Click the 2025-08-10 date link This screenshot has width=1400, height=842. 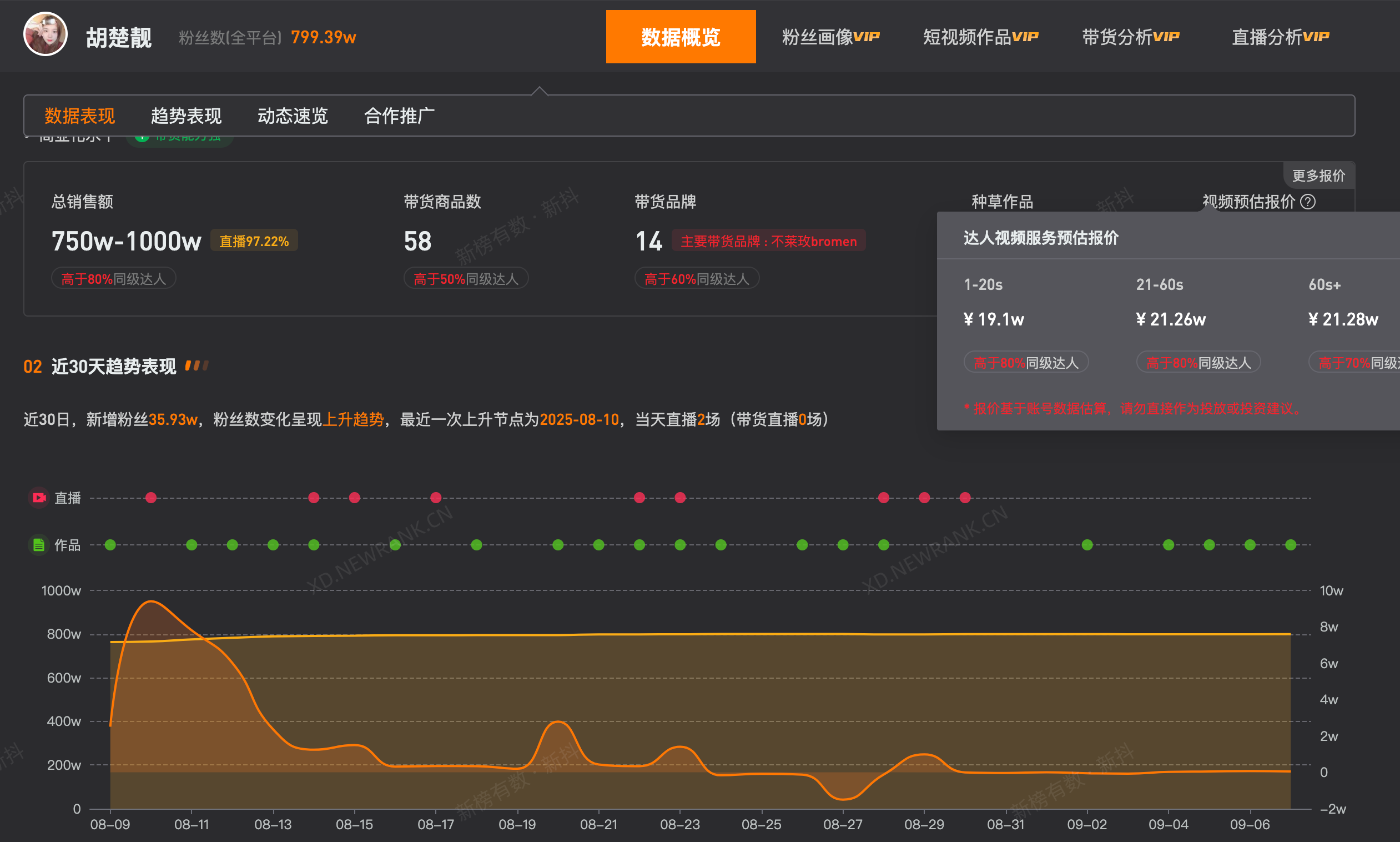(x=579, y=420)
